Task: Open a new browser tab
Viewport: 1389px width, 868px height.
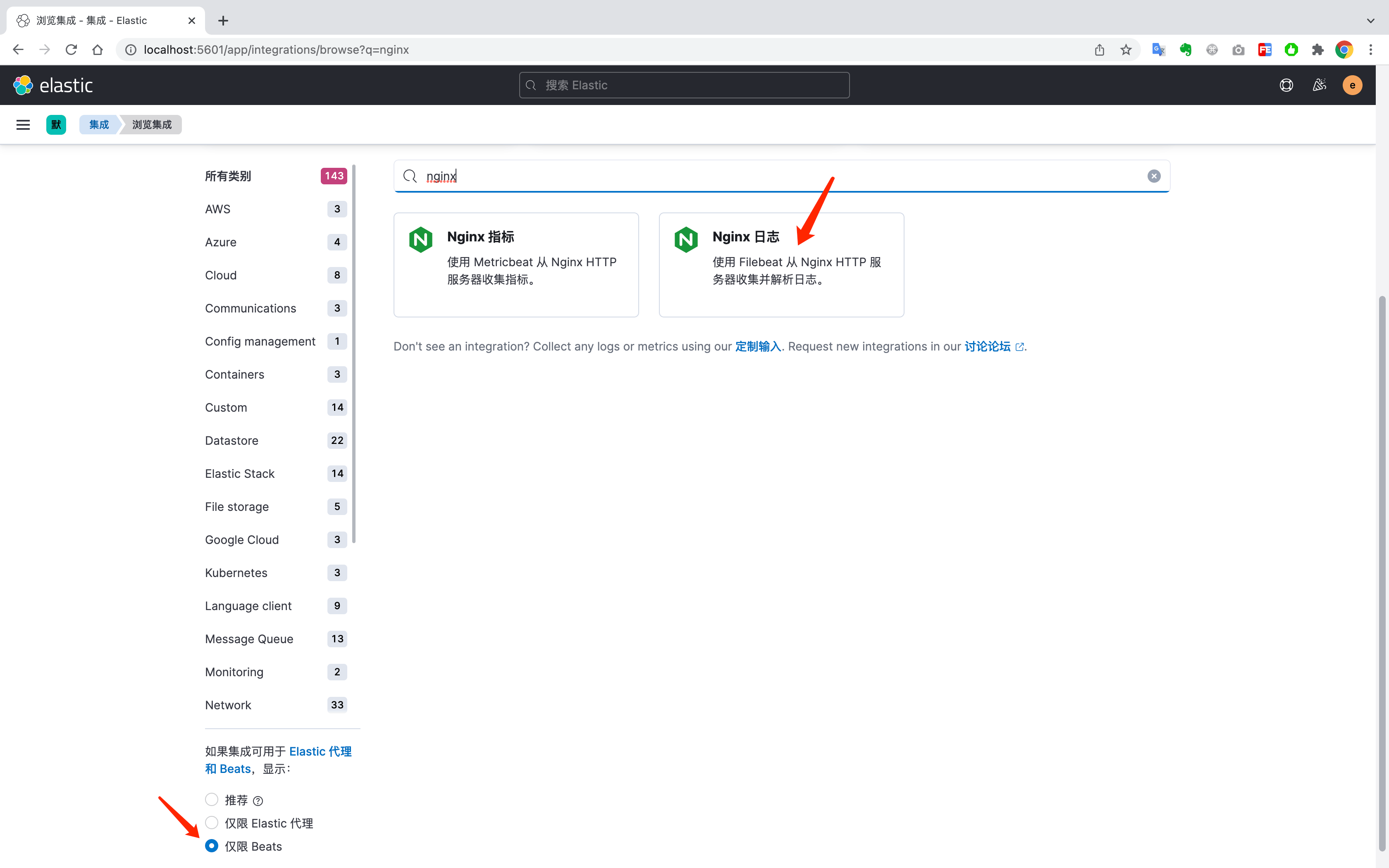Action: click(x=223, y=21)
